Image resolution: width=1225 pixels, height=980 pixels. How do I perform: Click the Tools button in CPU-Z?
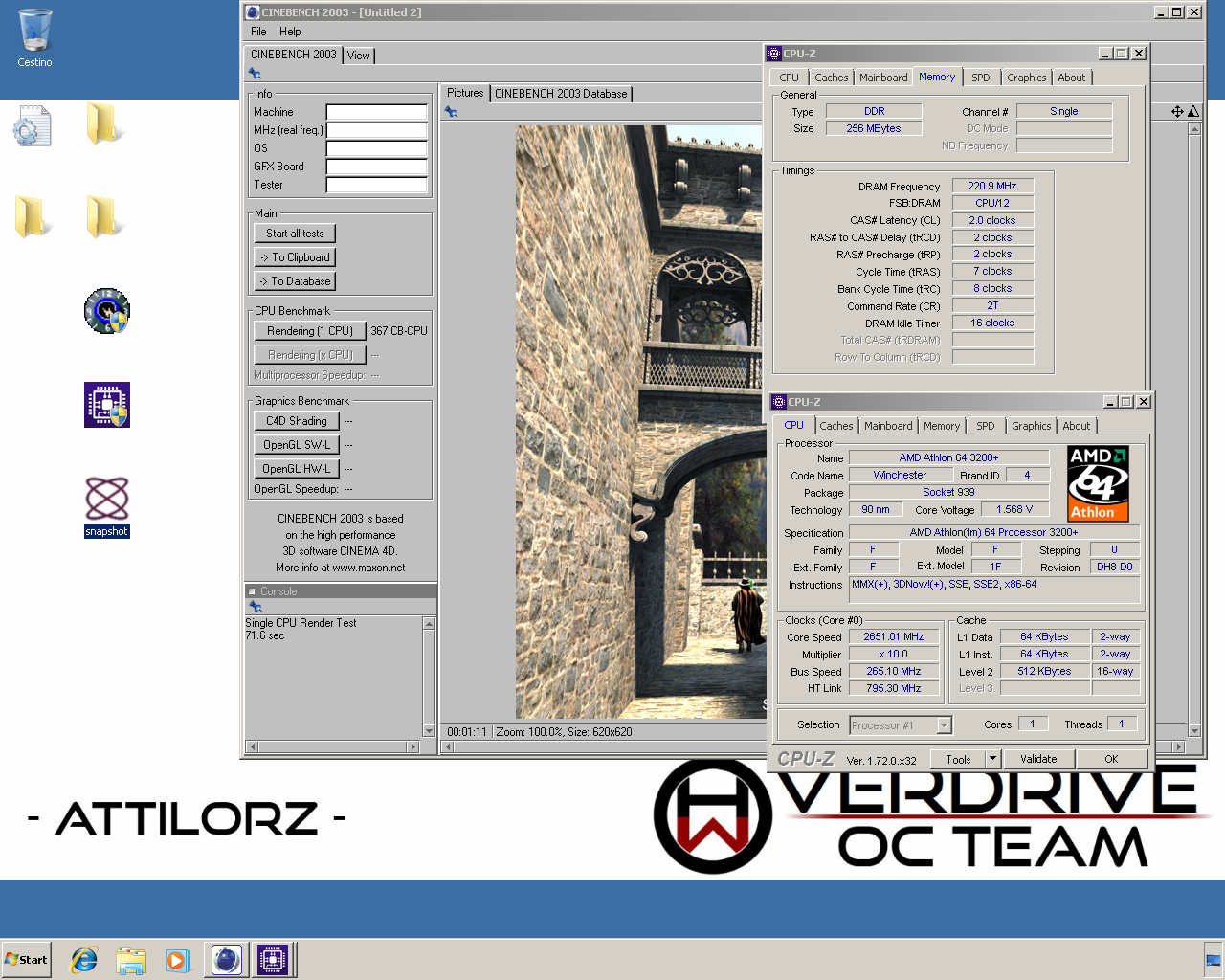tap(958, 759)
